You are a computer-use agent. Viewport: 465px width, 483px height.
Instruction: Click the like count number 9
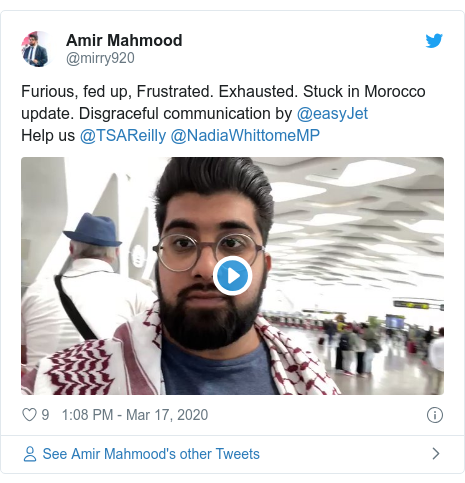(x=45, y=415)
